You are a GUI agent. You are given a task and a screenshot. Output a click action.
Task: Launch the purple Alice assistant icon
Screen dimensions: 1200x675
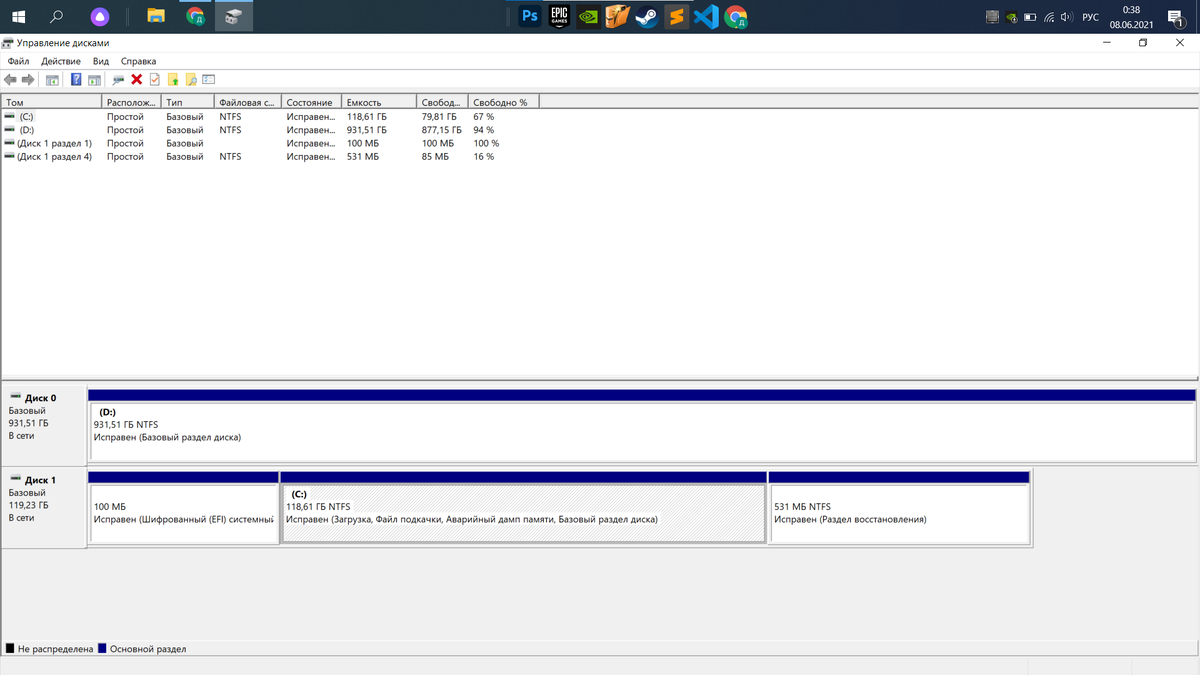tap(99, 16)
